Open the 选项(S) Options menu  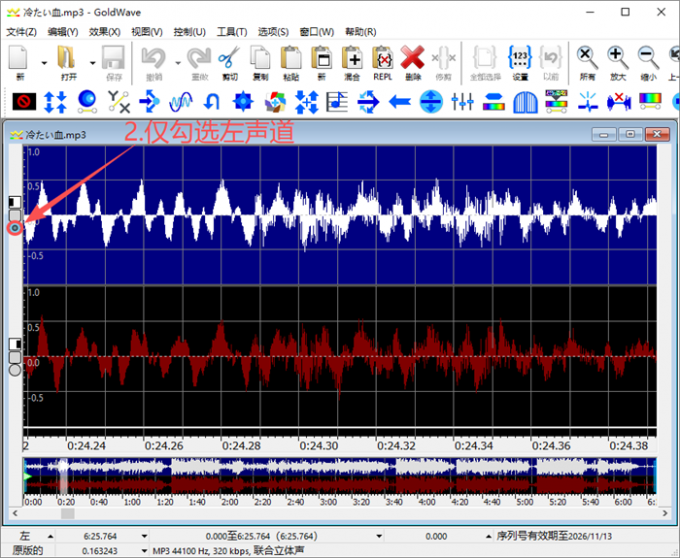point(273,32)
